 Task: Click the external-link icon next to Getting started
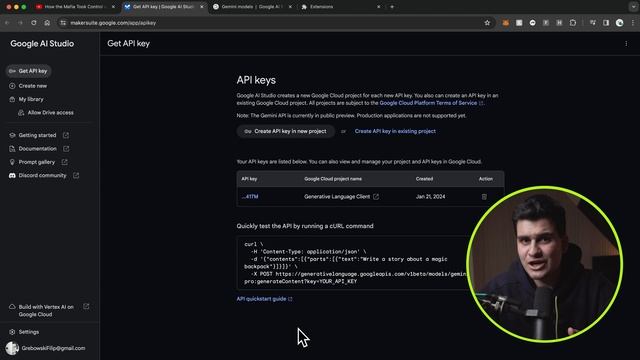pos(66,135)
